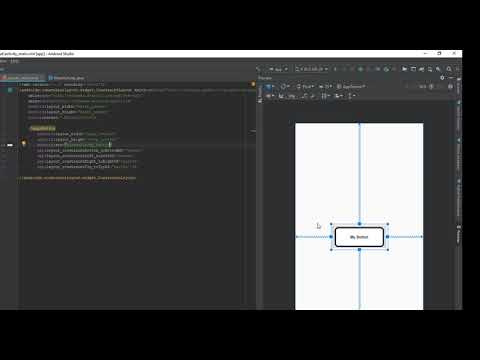Open Preview panel gear settings
The image size is (480, 360).
[x=442, y=78]
